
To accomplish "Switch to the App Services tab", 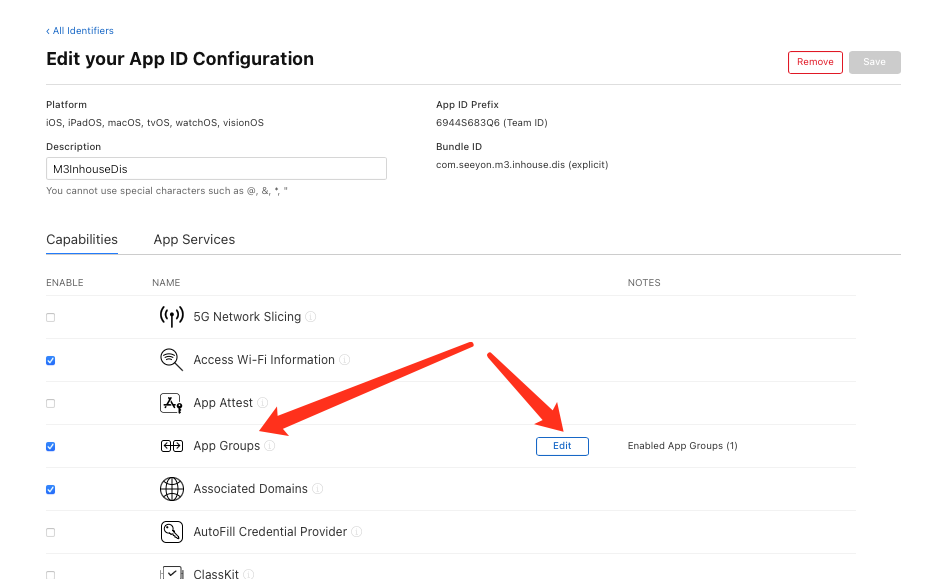I will pos(194,239).
